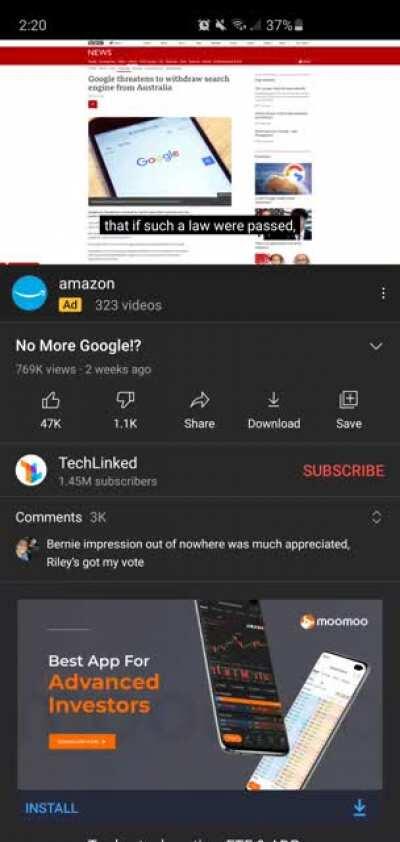This screenshot has width=400, height=842.
Task: Tap the Save to playlist icon
Action: (348, 400)
